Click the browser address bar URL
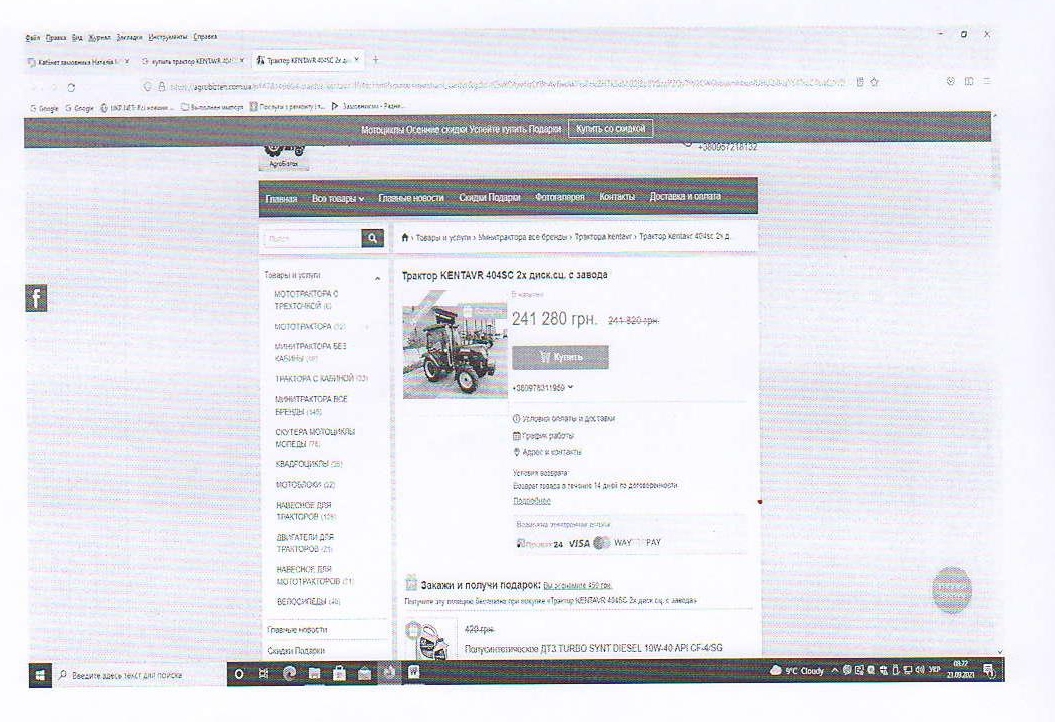The width and height of the screenshot is (1055, 722). [x=508, y=85]
